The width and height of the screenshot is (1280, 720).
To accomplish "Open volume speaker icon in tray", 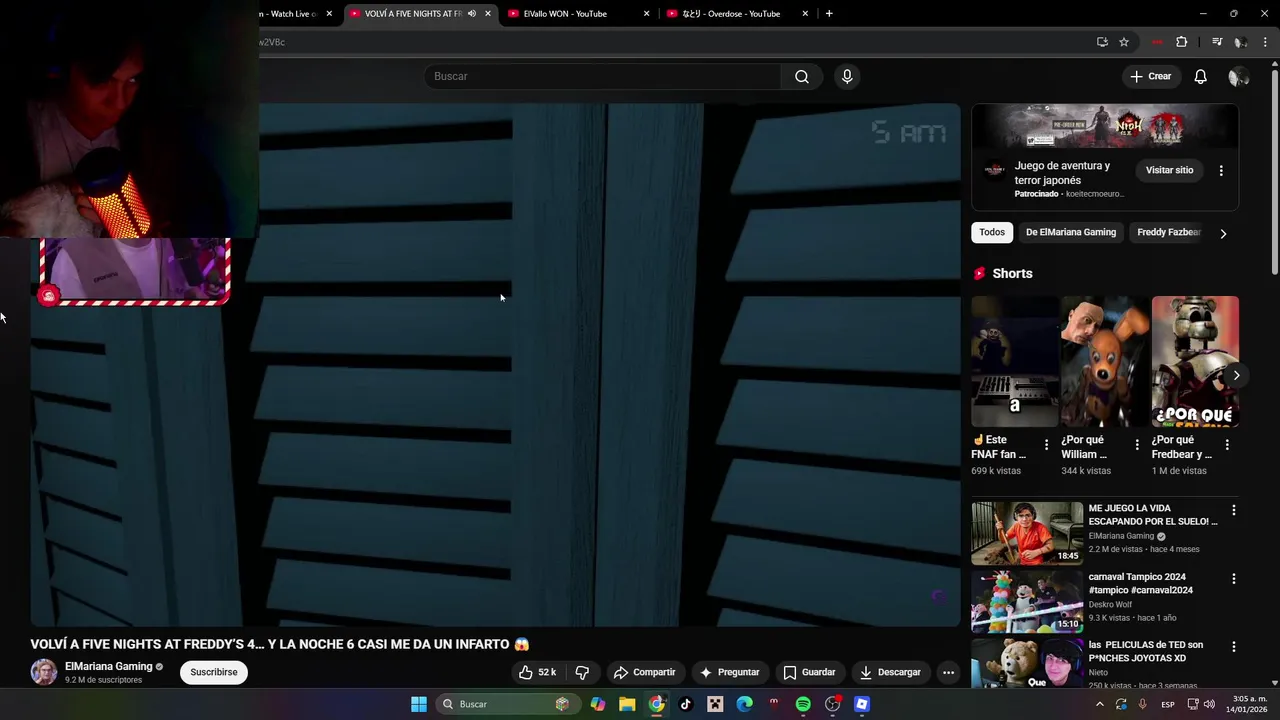I will point(1209,704).
